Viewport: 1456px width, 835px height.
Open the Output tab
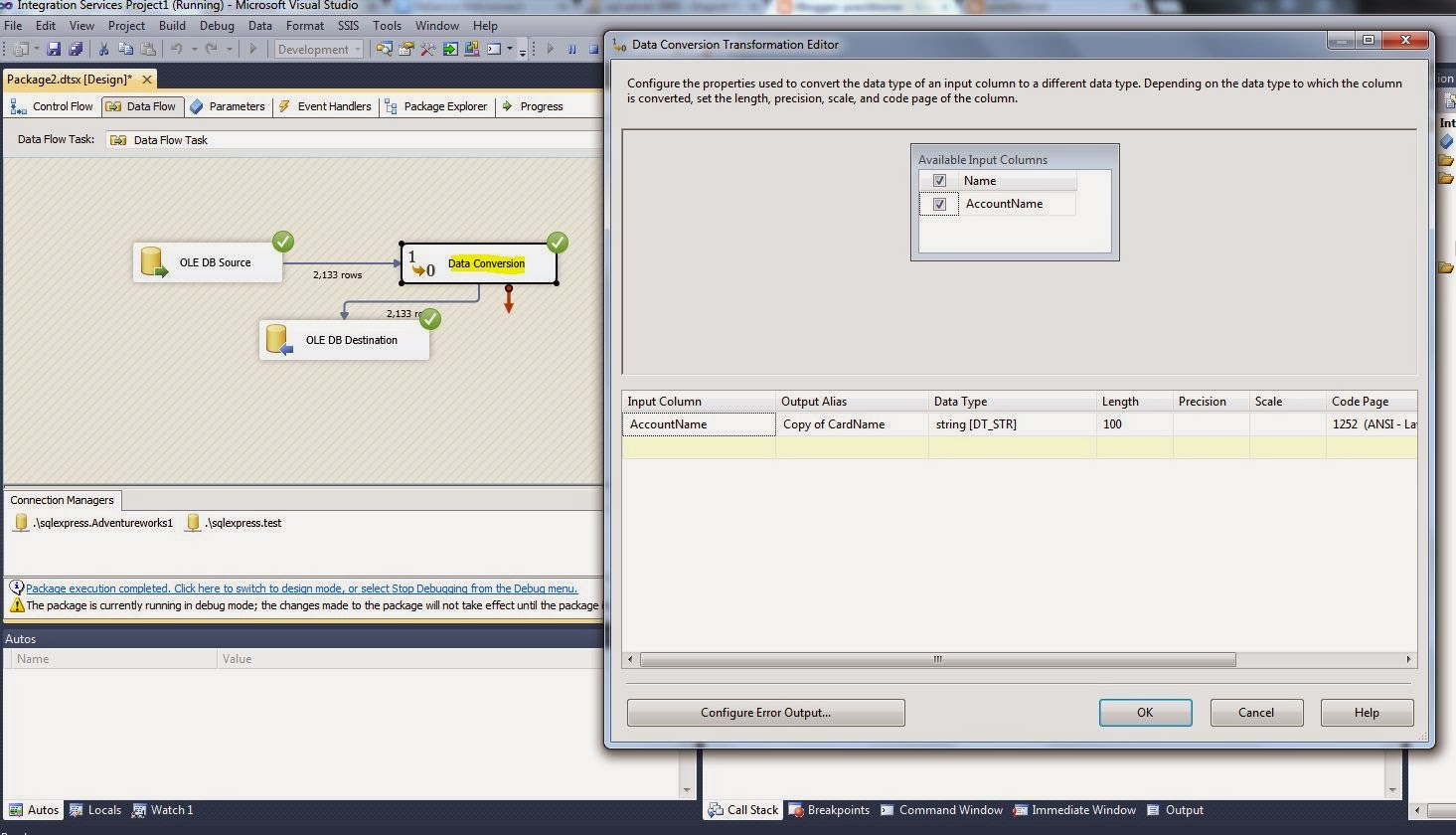coord(1175,810)
